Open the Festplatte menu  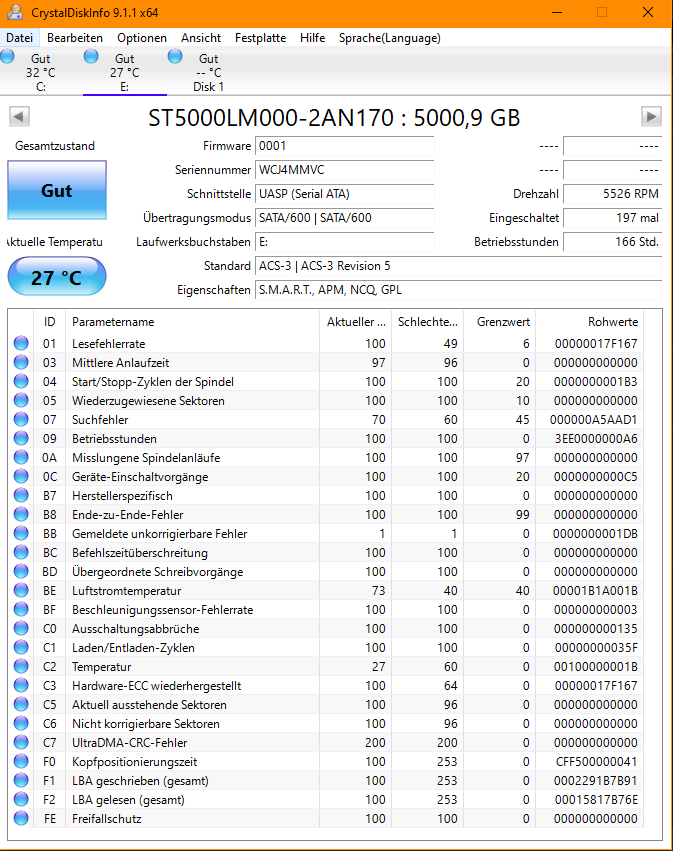[261, 38]
